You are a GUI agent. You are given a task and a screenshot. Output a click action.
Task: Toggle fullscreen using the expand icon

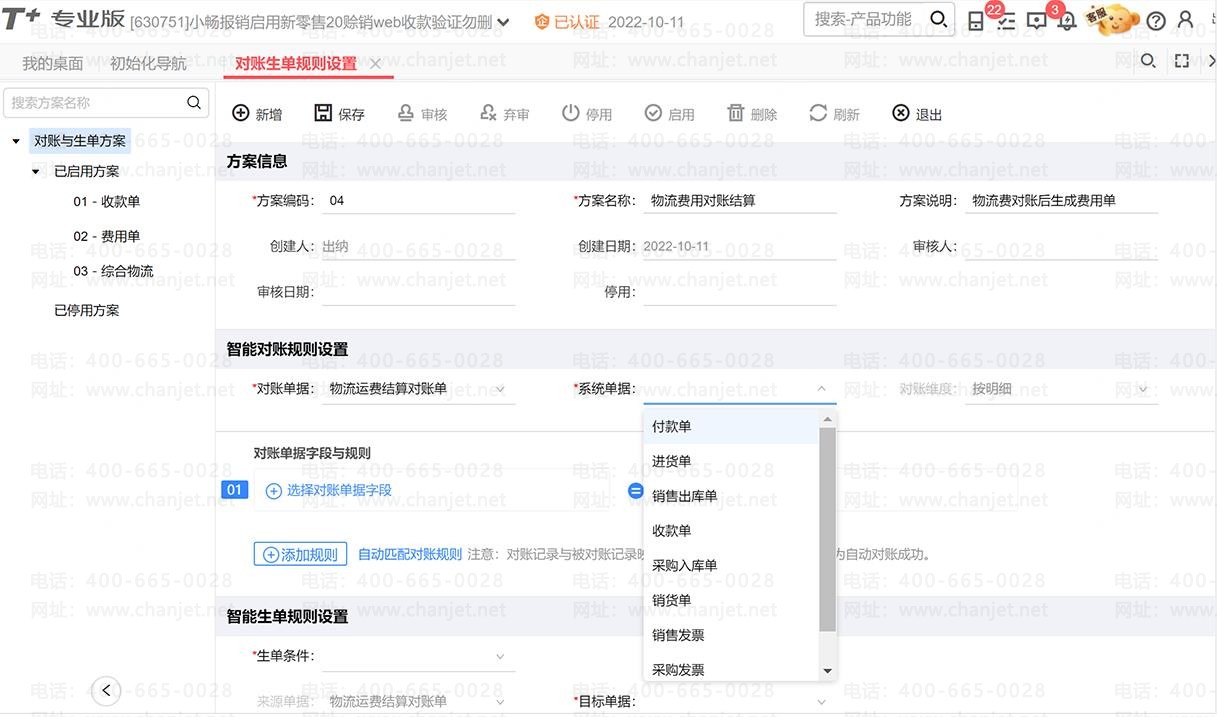(1182, 62)
